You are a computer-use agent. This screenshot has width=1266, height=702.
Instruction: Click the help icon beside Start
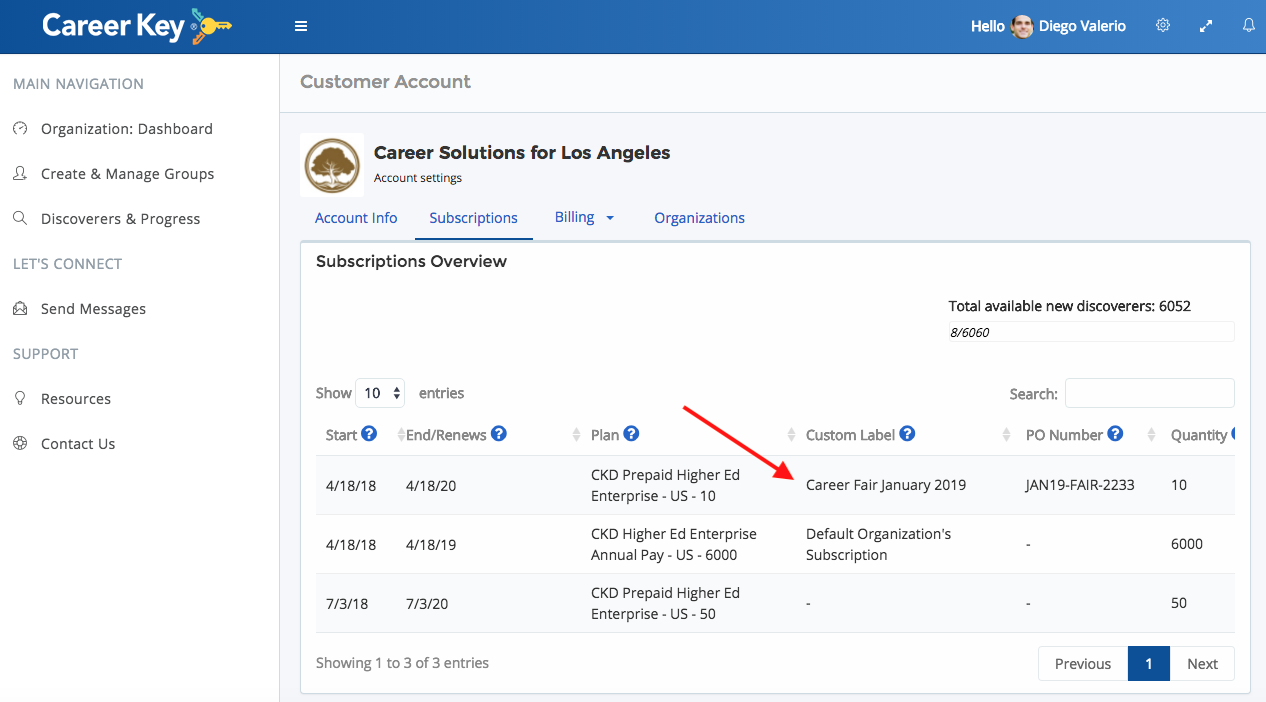[x=369, y=434]
